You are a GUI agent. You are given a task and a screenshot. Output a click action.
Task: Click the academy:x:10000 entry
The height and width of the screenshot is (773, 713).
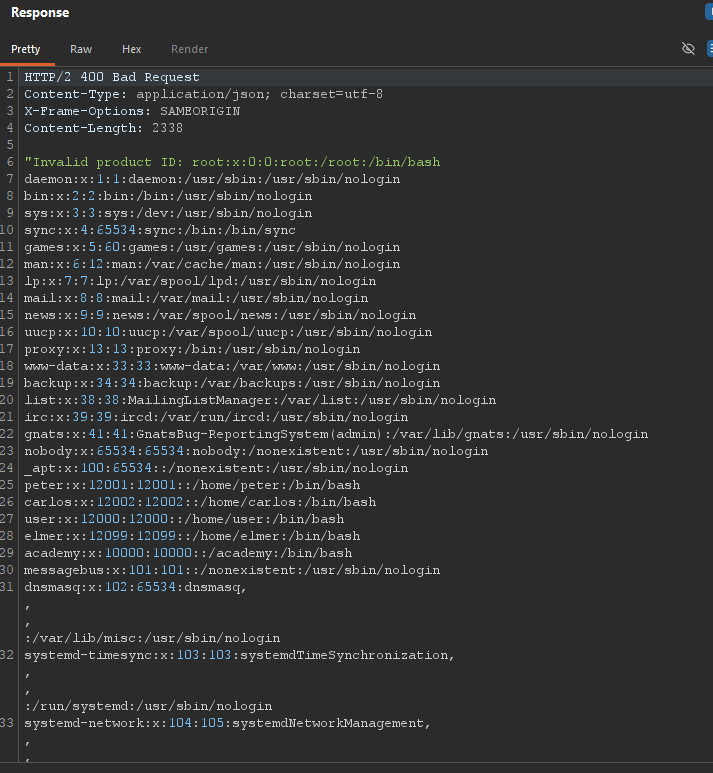188,553
